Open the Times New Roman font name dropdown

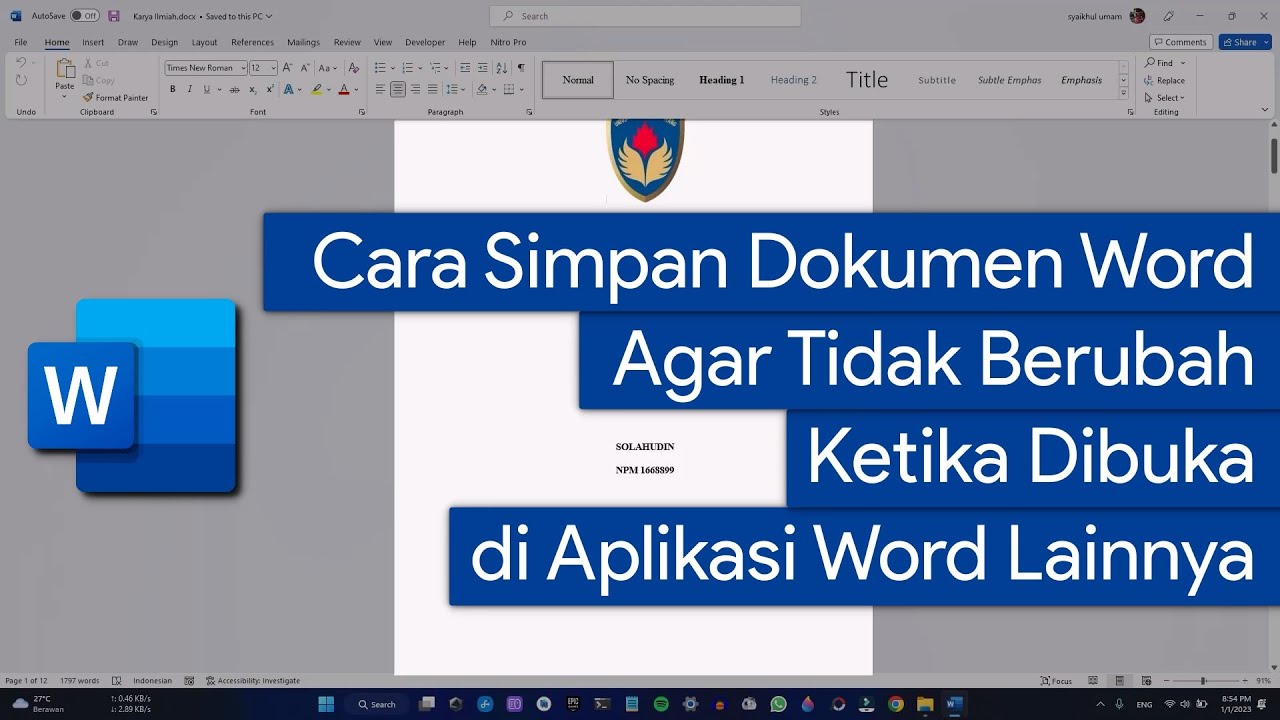242,68
